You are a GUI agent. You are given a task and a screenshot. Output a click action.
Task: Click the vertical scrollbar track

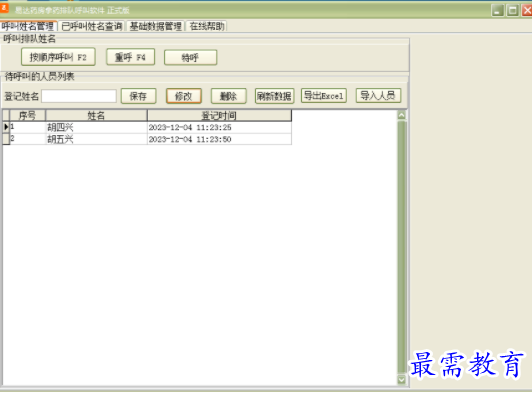tap(401, 247)
